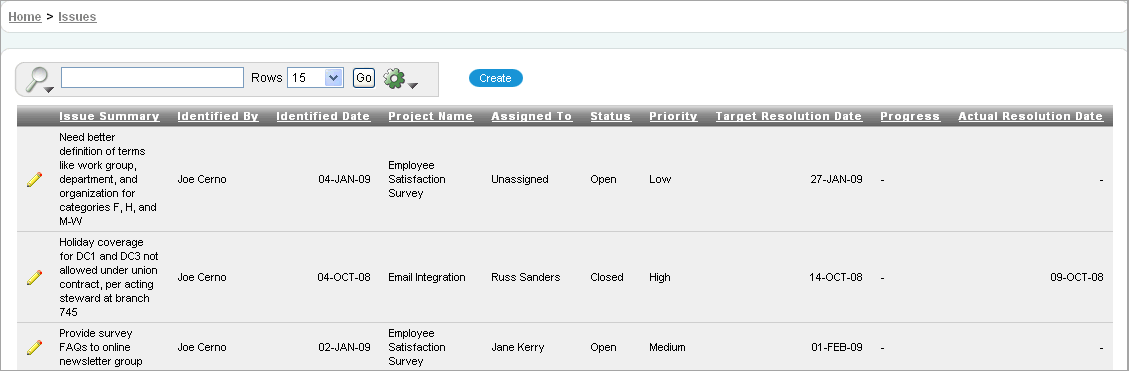The width and height of the screenshot is (1129, 371).
Task: Edit the Holiday coverage issue via its pencil icon
Action: click(34, 277)
